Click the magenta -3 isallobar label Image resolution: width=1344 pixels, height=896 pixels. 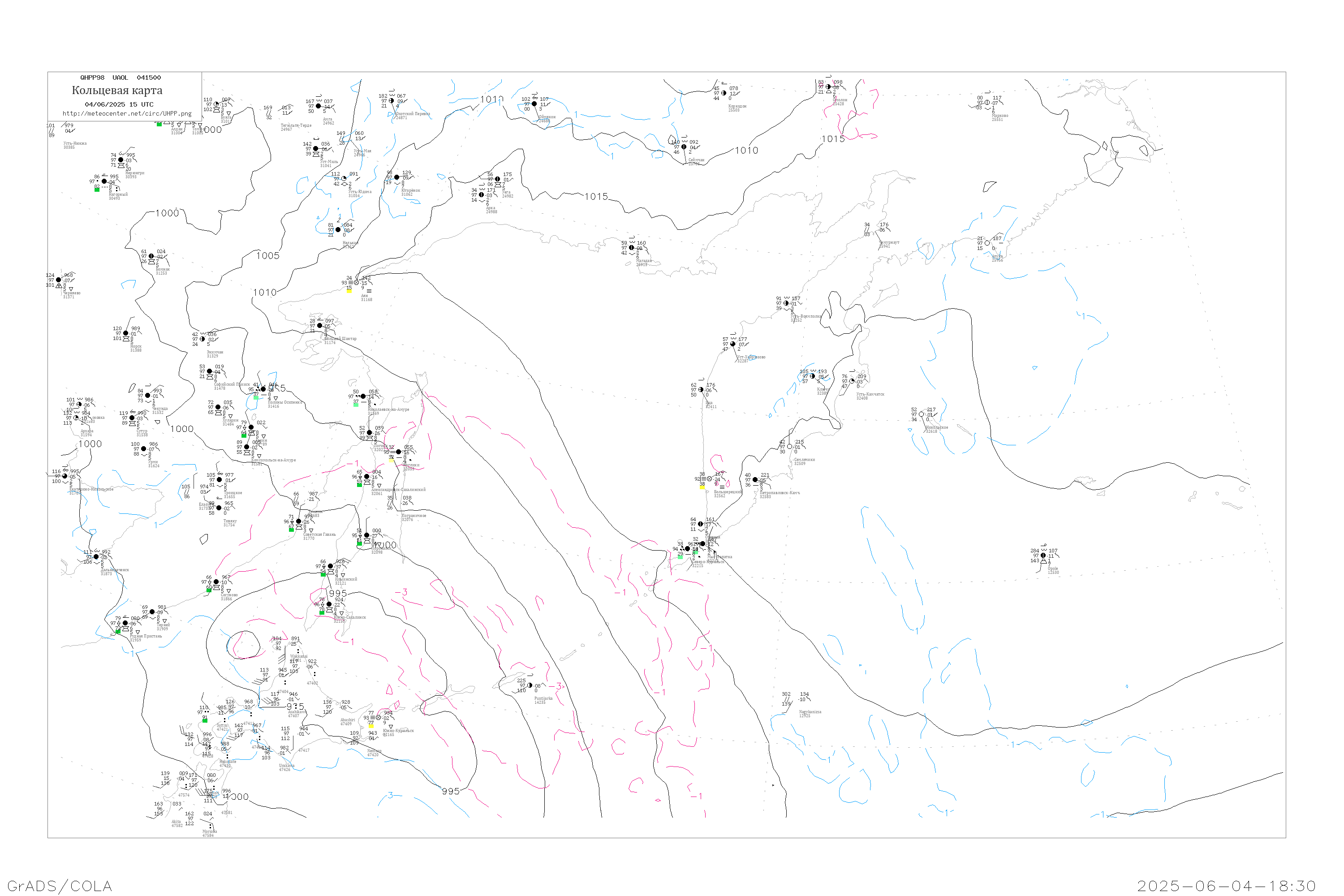401,592
